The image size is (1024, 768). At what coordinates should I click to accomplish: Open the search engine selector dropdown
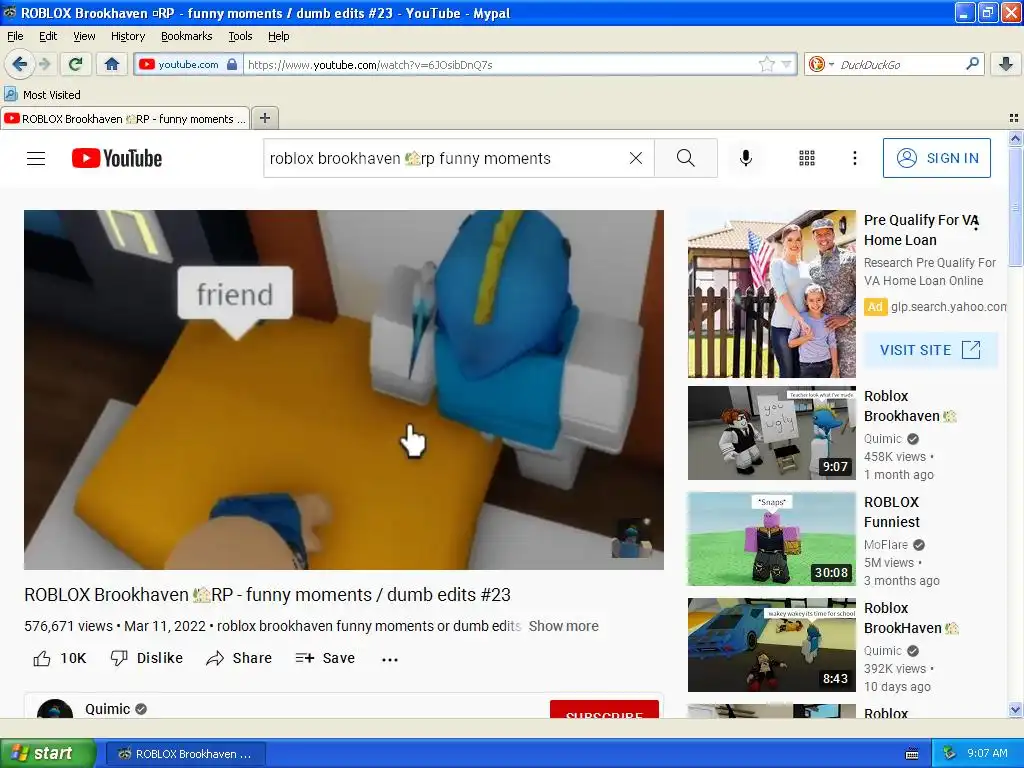[820, 64]
